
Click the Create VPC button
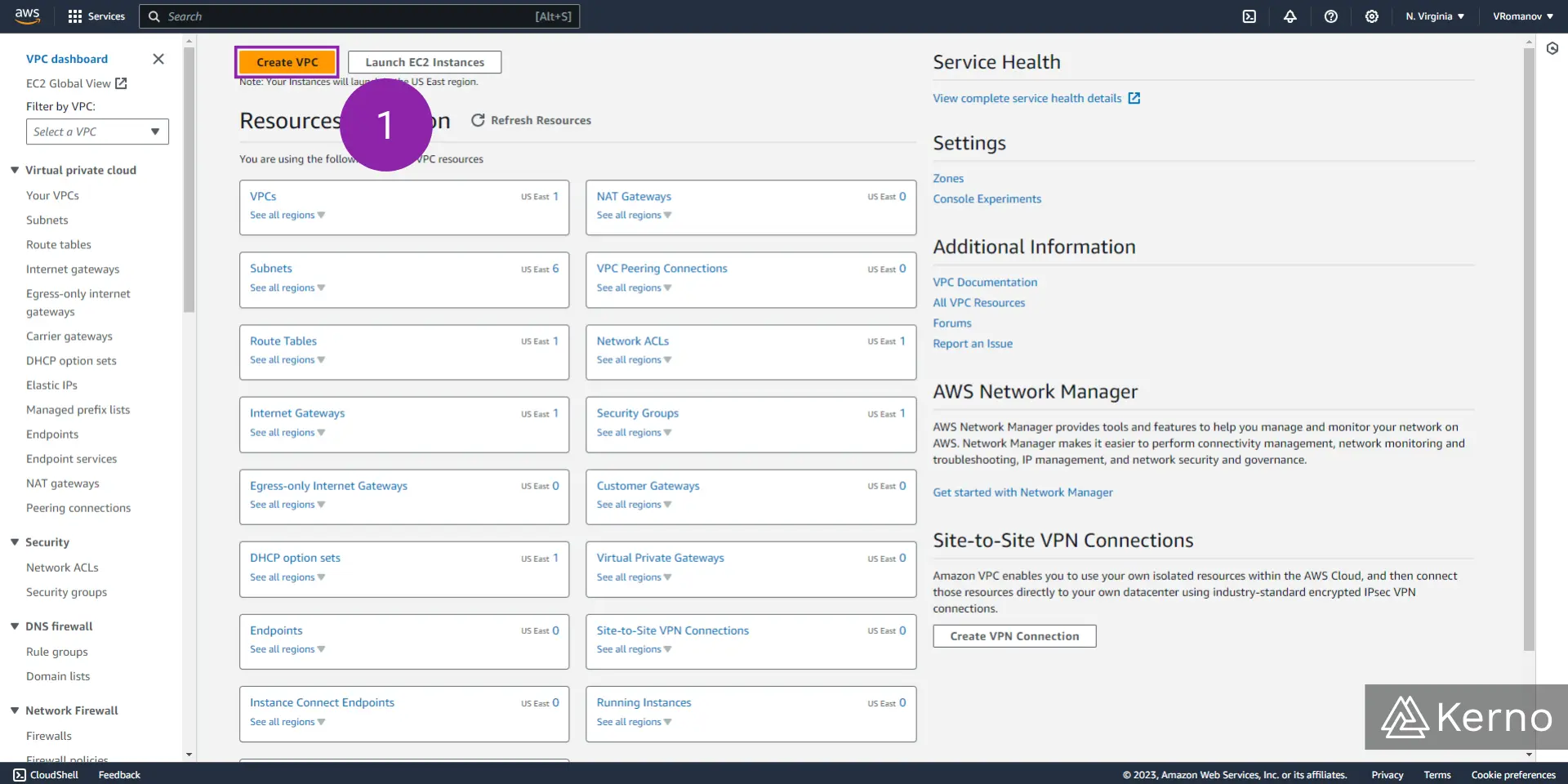[287, 62]
